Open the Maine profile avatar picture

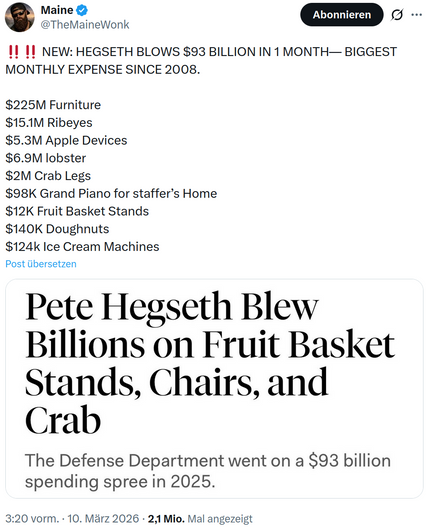[20, 17]
